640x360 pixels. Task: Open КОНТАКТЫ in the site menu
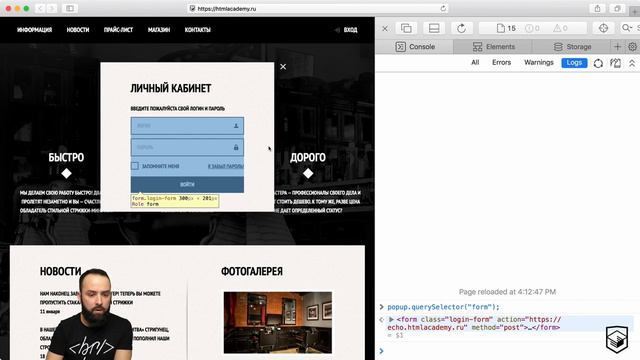[198, 30]
